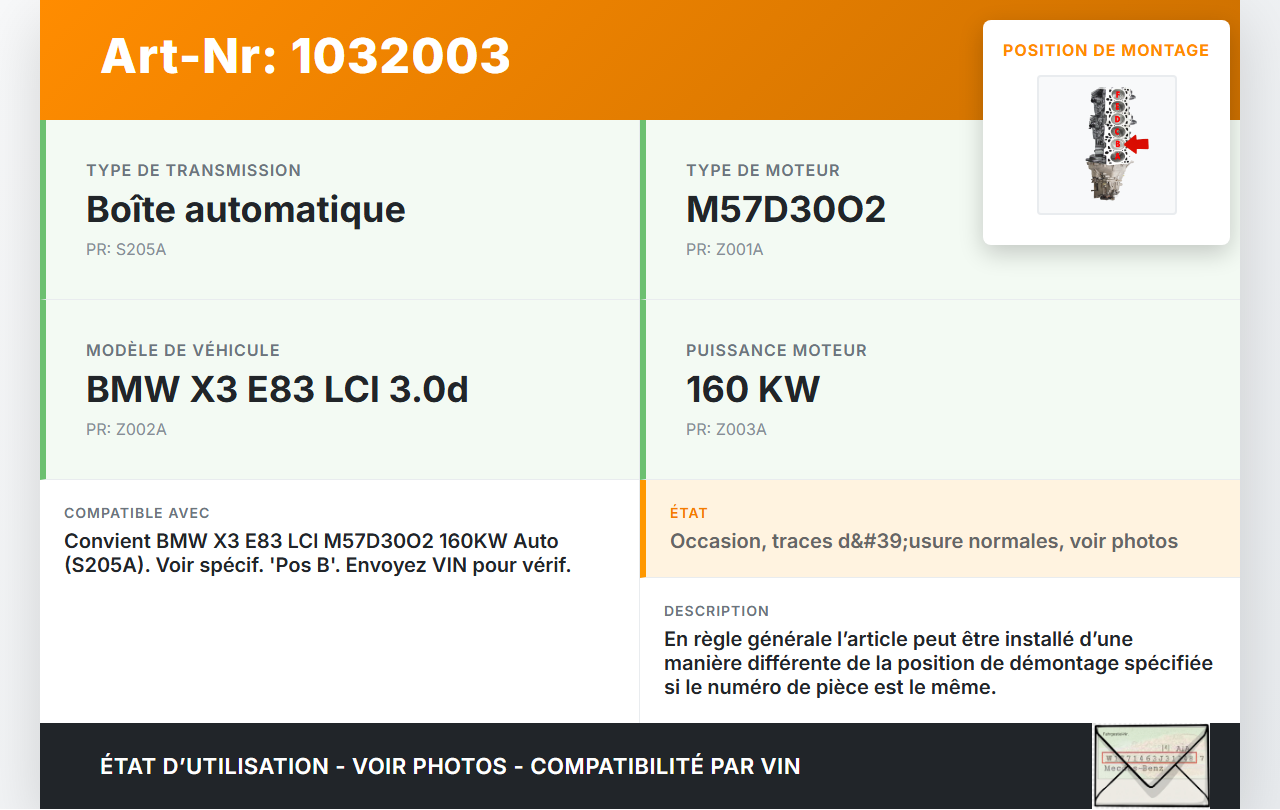Viewport: 1280px width, 810px height.
Task: Select the 'BMW X3 E83 LCI 3.0d' model
Action: coord(277,389)
